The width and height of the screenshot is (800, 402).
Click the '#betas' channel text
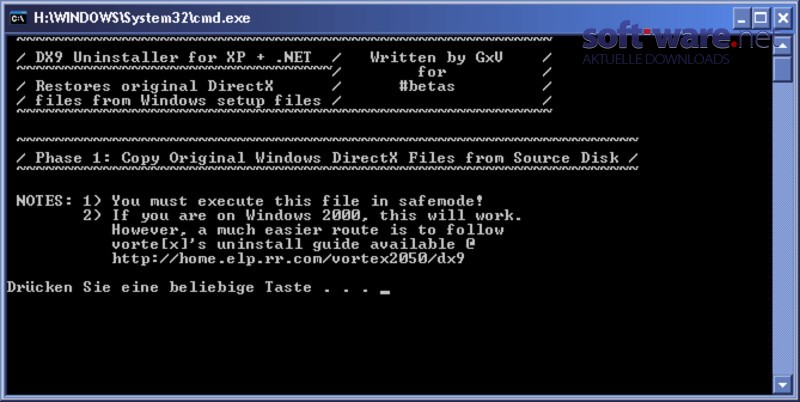tap(427, 86)
